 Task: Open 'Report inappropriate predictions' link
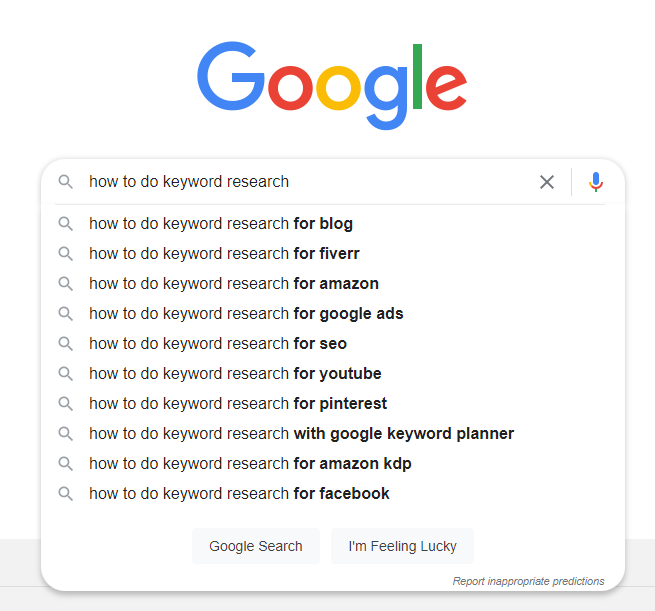528,581
